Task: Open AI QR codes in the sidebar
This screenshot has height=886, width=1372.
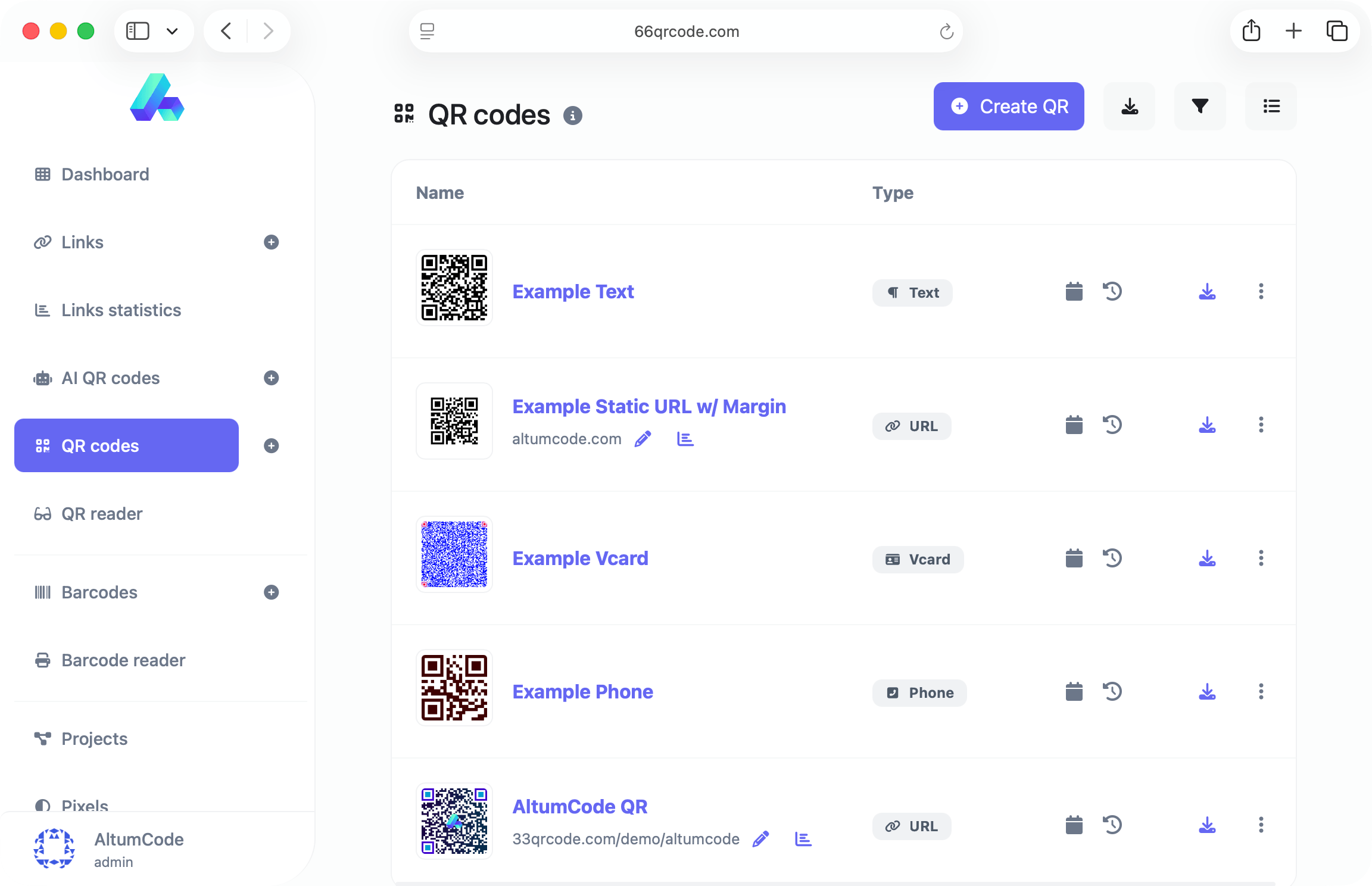Action: [x=110, y=378]
